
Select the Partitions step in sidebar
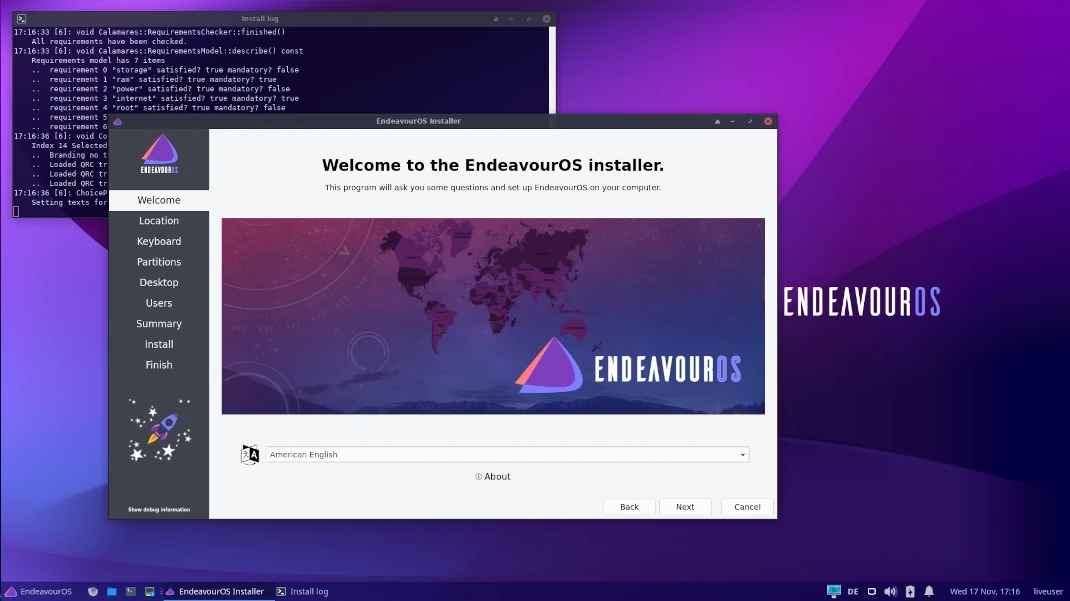pos(159,262)
